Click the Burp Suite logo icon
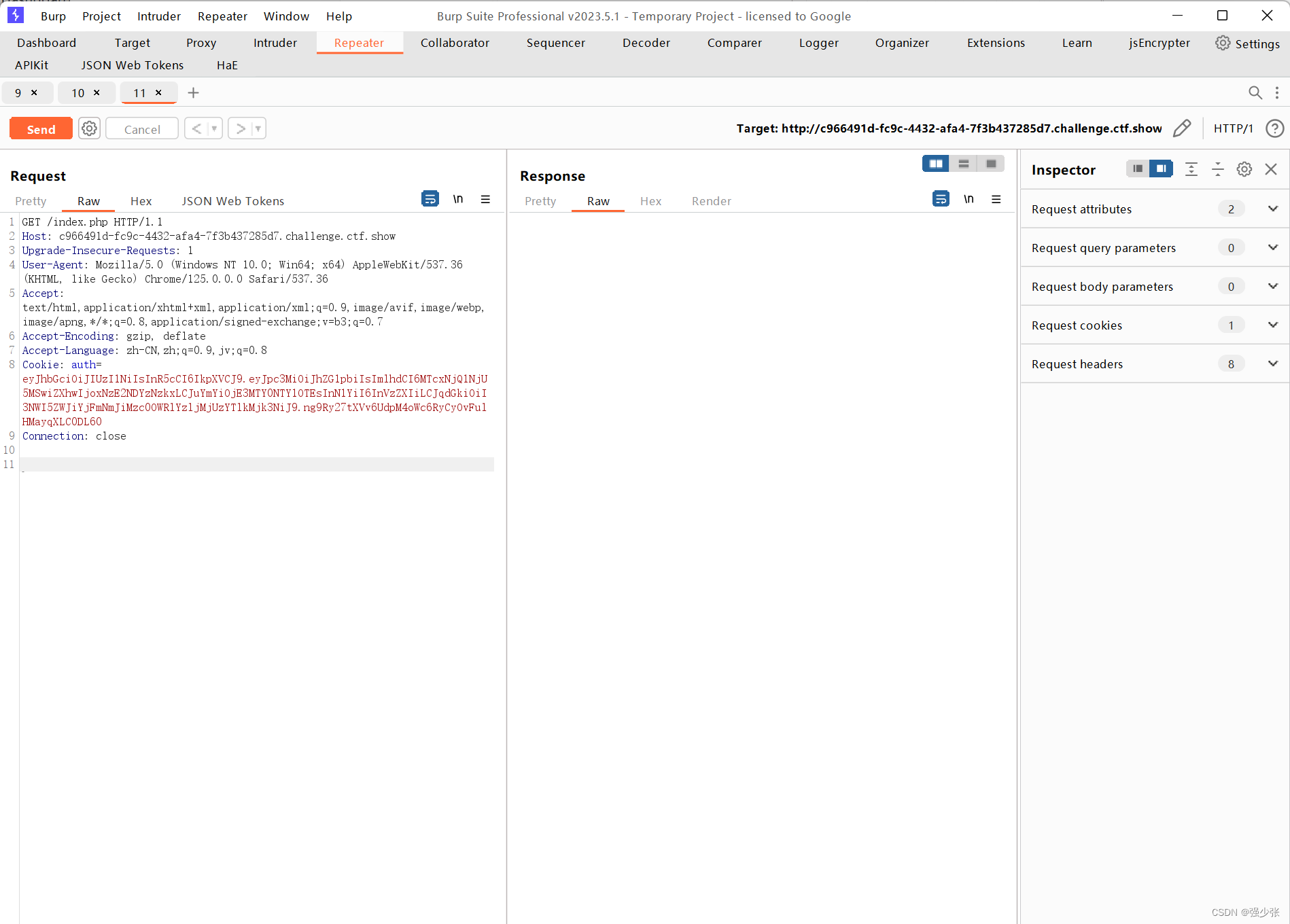 (15, 15)
